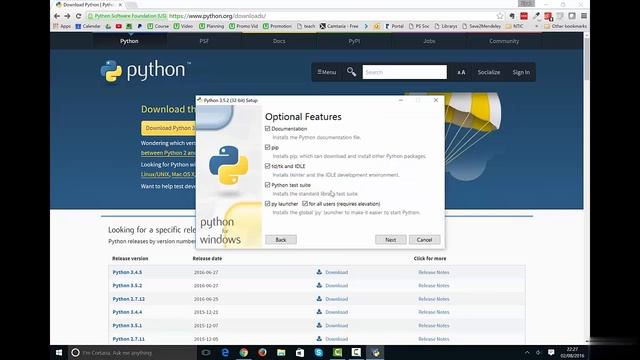640x360 pixels.
Task: Open the Socialize menu
Action: click(x=489, y=72)
